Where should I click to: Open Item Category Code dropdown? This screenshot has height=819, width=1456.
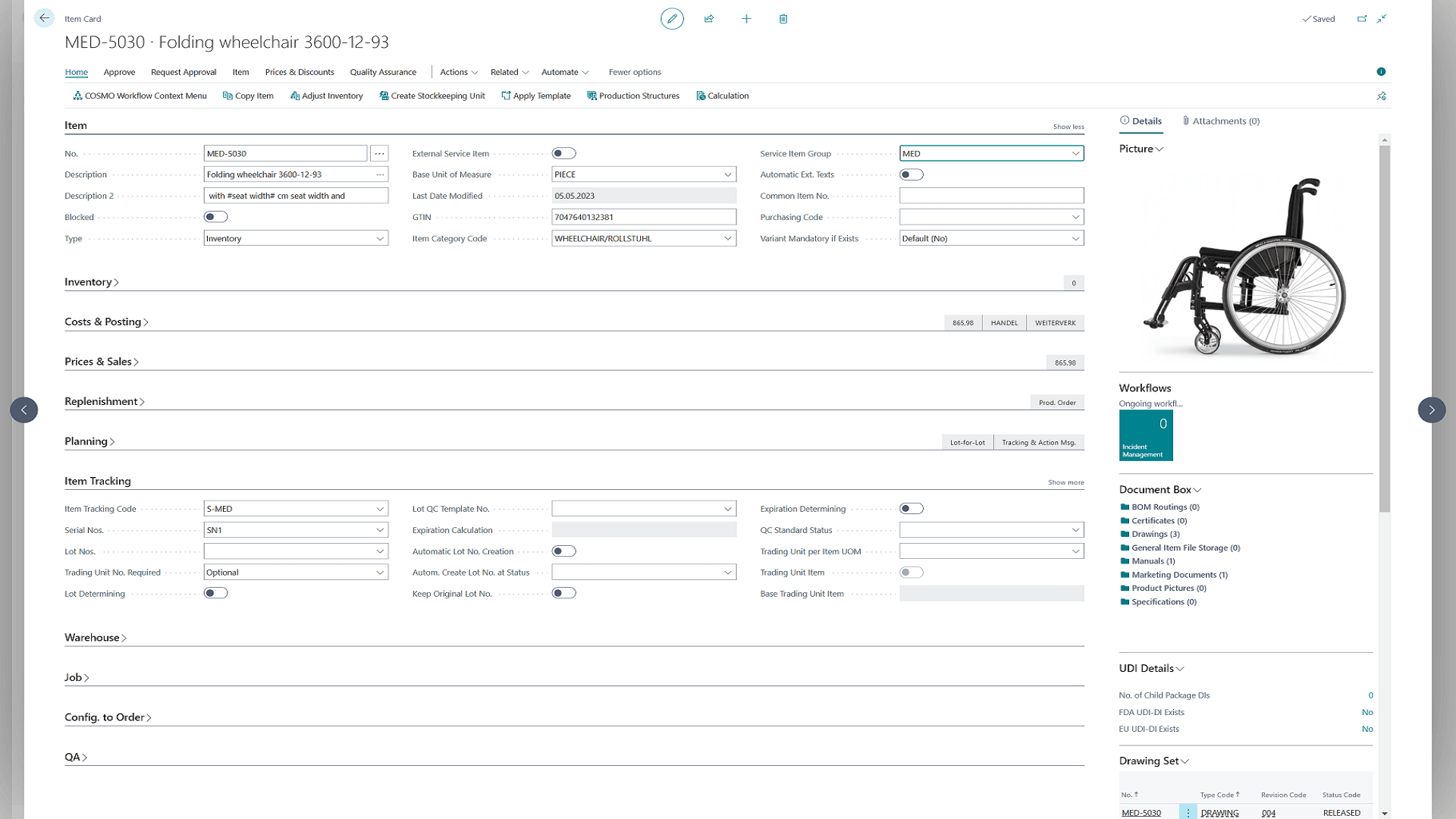coord(728,238)
